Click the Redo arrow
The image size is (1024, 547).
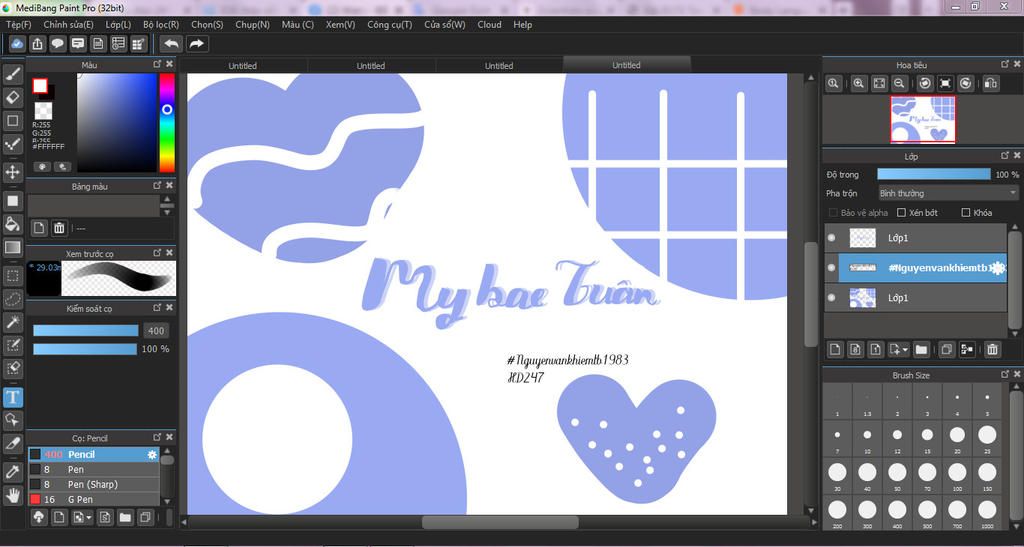196,44
